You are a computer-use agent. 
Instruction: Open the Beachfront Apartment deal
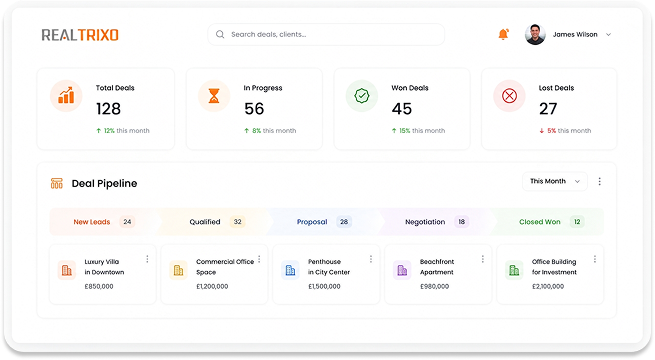click(438, 274)
